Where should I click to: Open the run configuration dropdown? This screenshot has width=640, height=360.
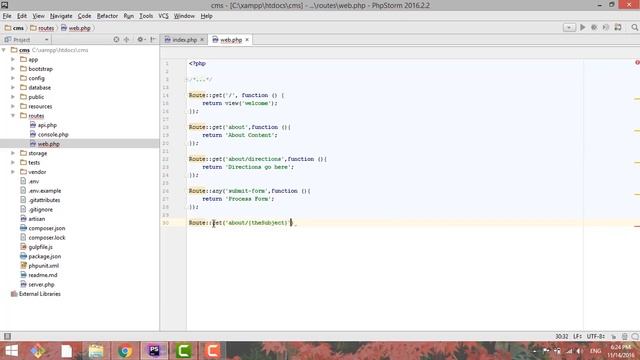569,27
